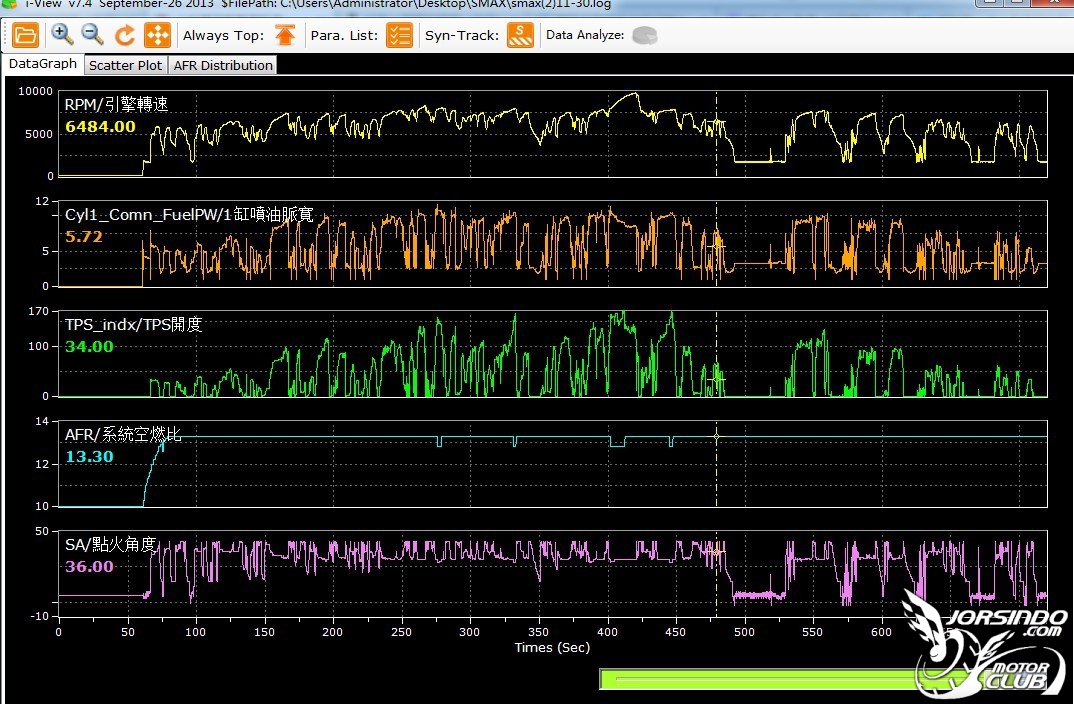Select the Cyl1_Comn_FuelPW channel label
This screenshot has height=704, width=1074.
point(189,214)
